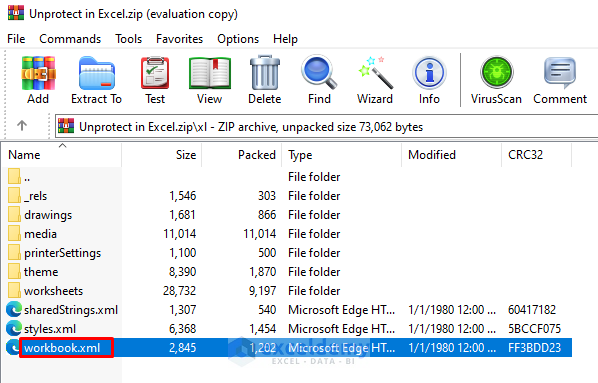Launch the Wizard wand tool
The width and height of the screenshot is (598, 383).
coord(375,73)
